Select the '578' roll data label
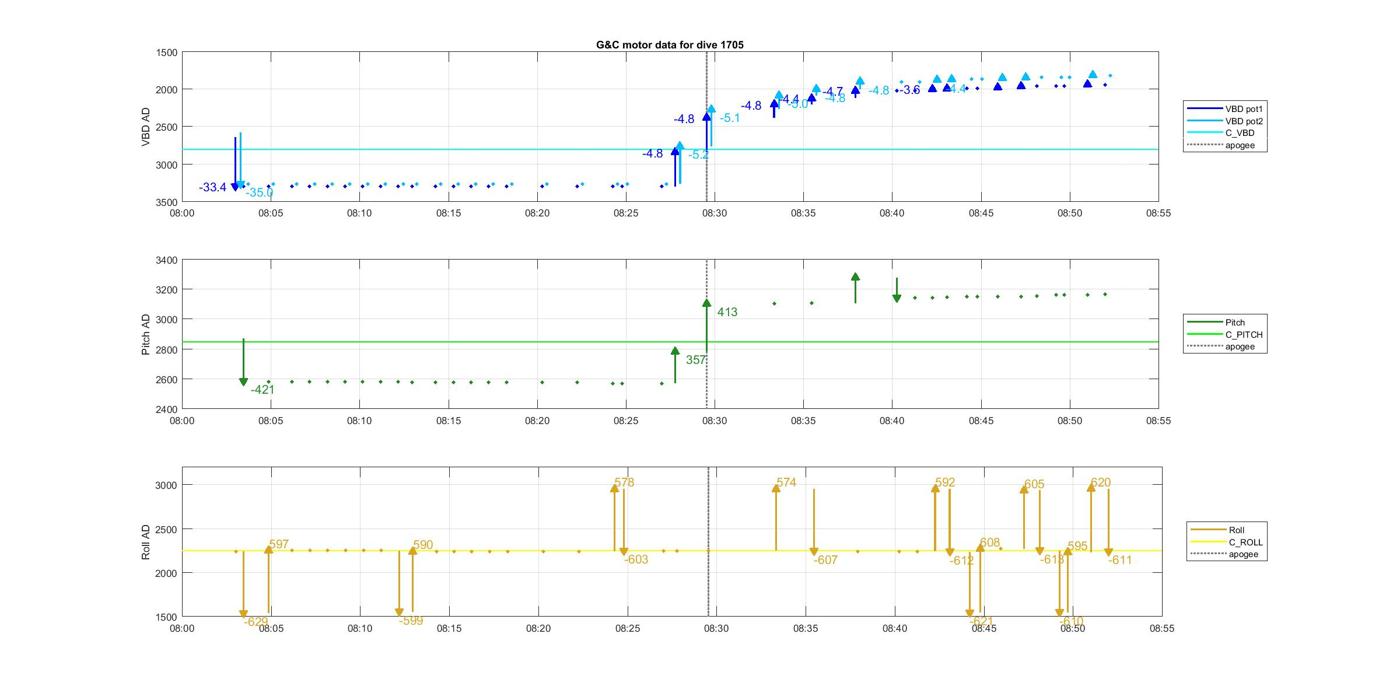This screenshot has width=1400, height=693. click(624, 483)
